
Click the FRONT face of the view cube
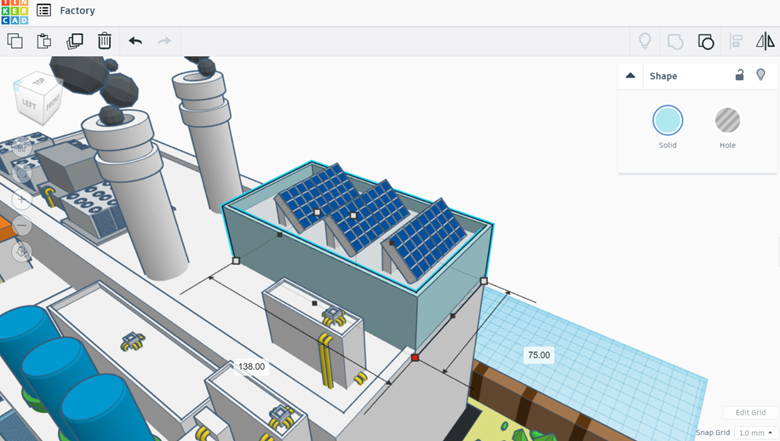pyautogui.click(x=53, y=102)
